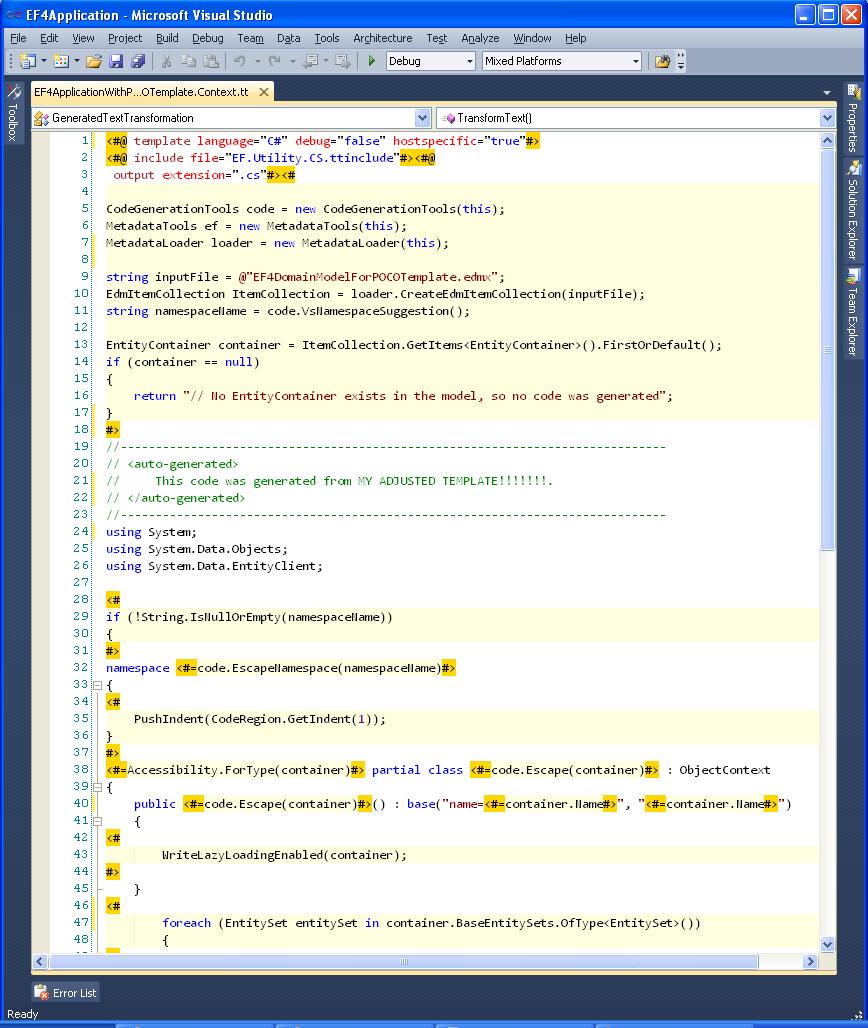Screen dimensions: 868x1028
Task: Open the Architecture menu
Action: coord(383,38)
